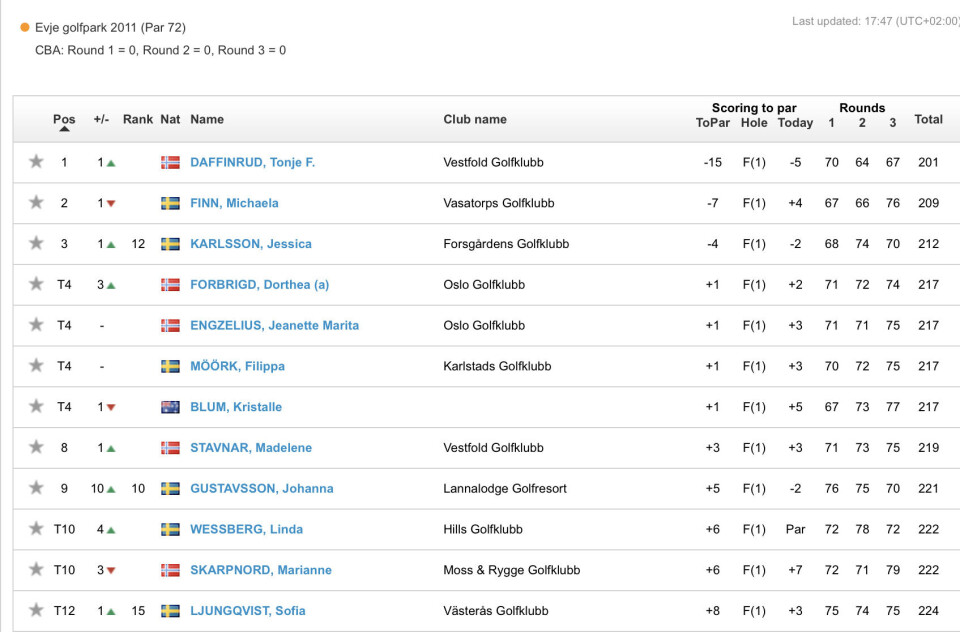Viewport: 960px width, 632px height.
Task: Click Norwegian flag beside STAVNAR, Madelene
Action: (x=170, y=448)
